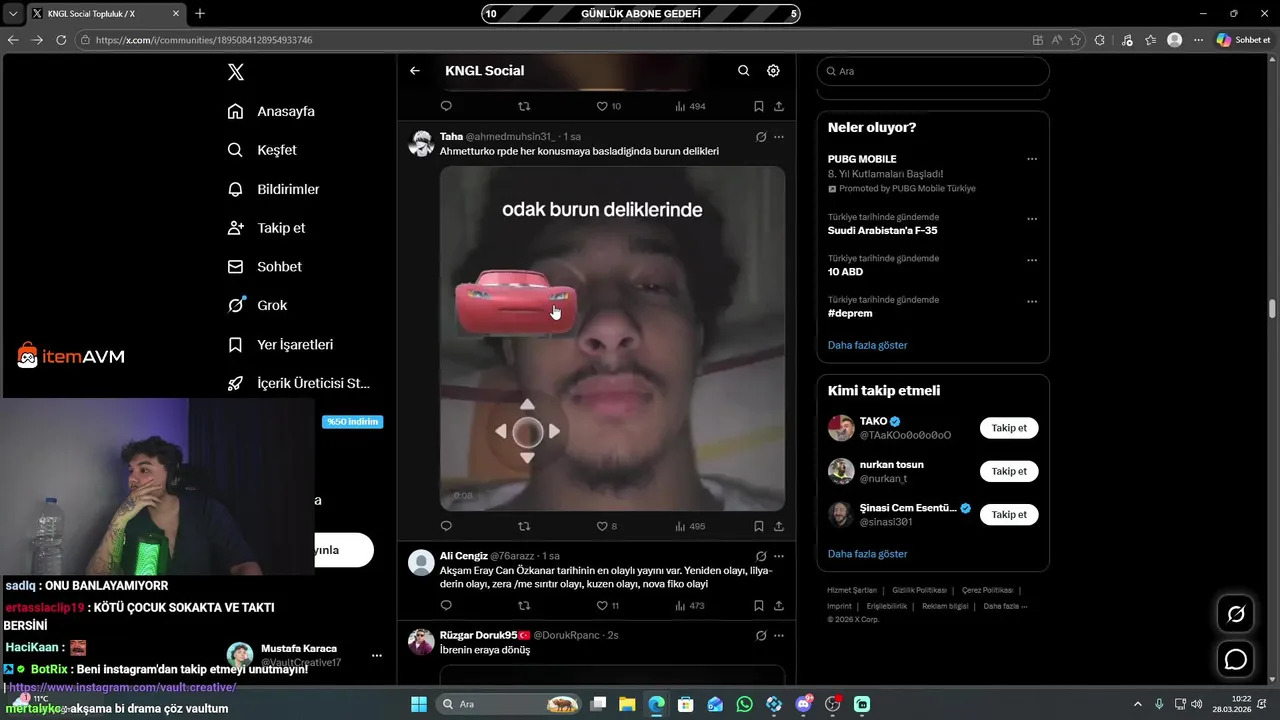
Task: View analytics 495 on Taha's post
Action: point(690,526)
